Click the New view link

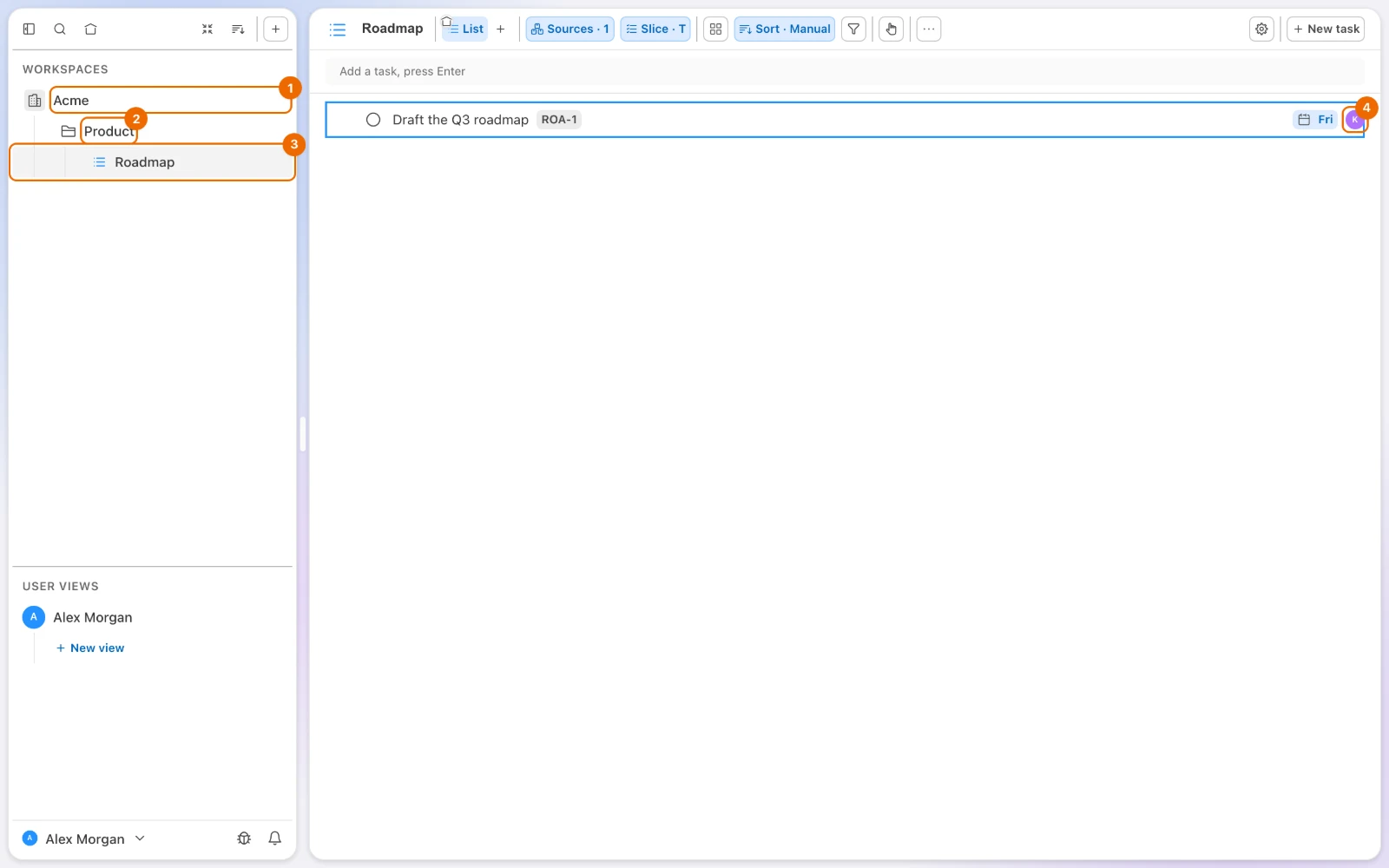coord(90,648)
